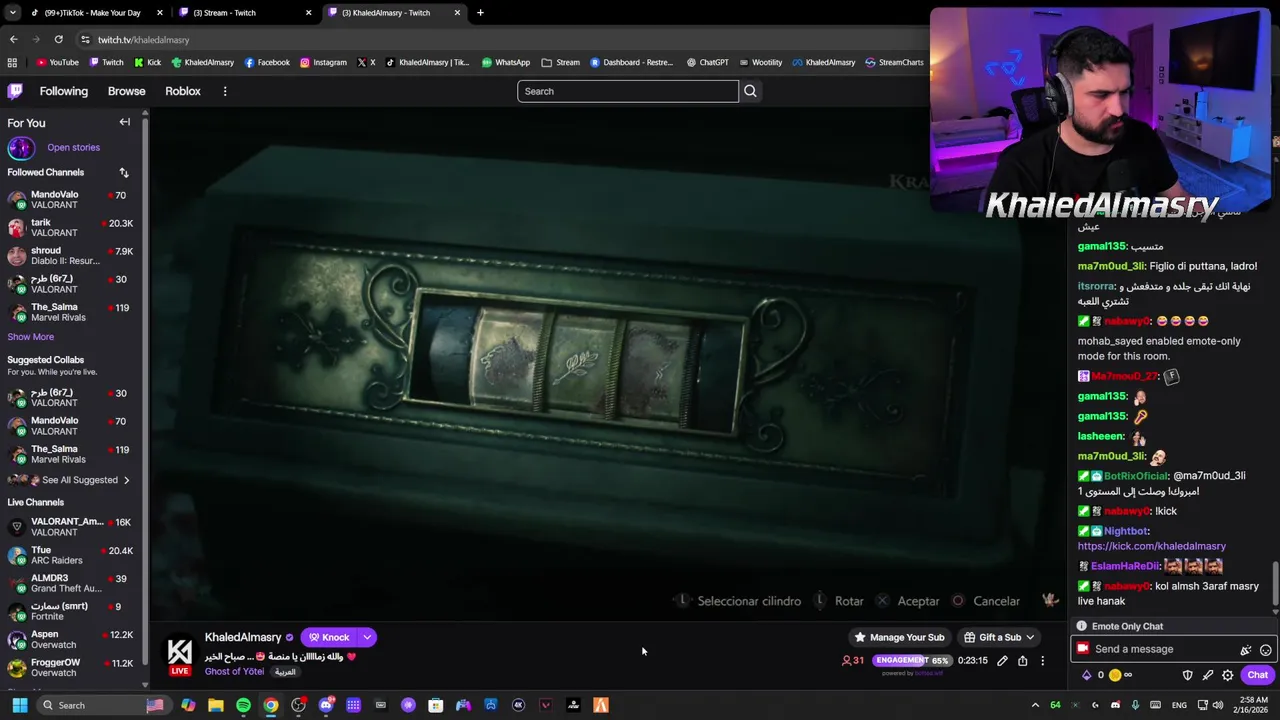Screen dimensions: 1280x720
Task: Open Spotify from the taskbar
Action: tap(243, 705)
